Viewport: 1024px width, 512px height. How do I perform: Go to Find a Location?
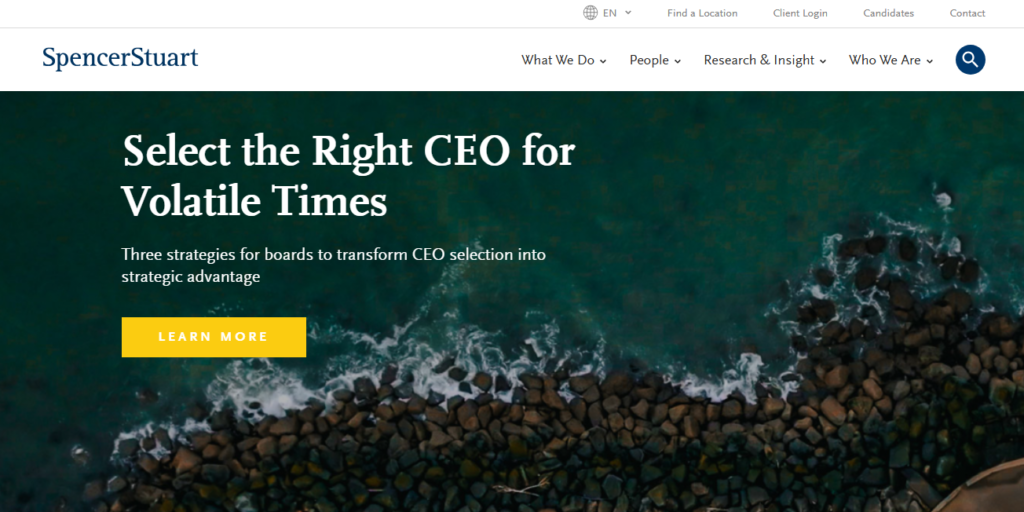pyautogui.click(x=702, y=13)
